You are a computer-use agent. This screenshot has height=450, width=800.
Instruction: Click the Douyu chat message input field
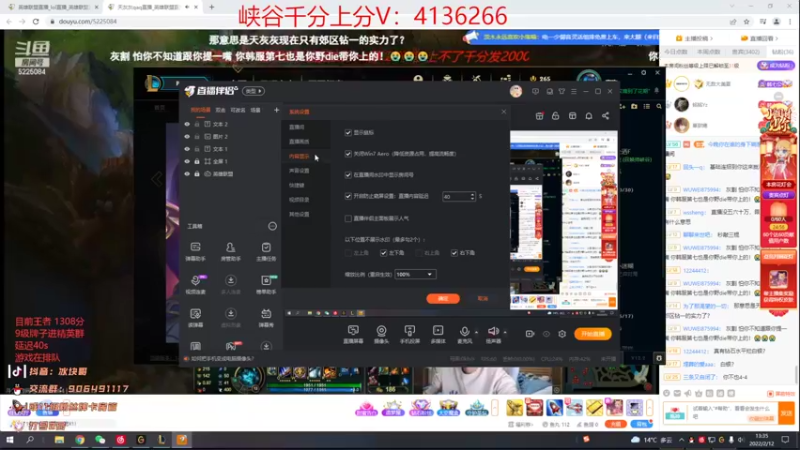731,412
